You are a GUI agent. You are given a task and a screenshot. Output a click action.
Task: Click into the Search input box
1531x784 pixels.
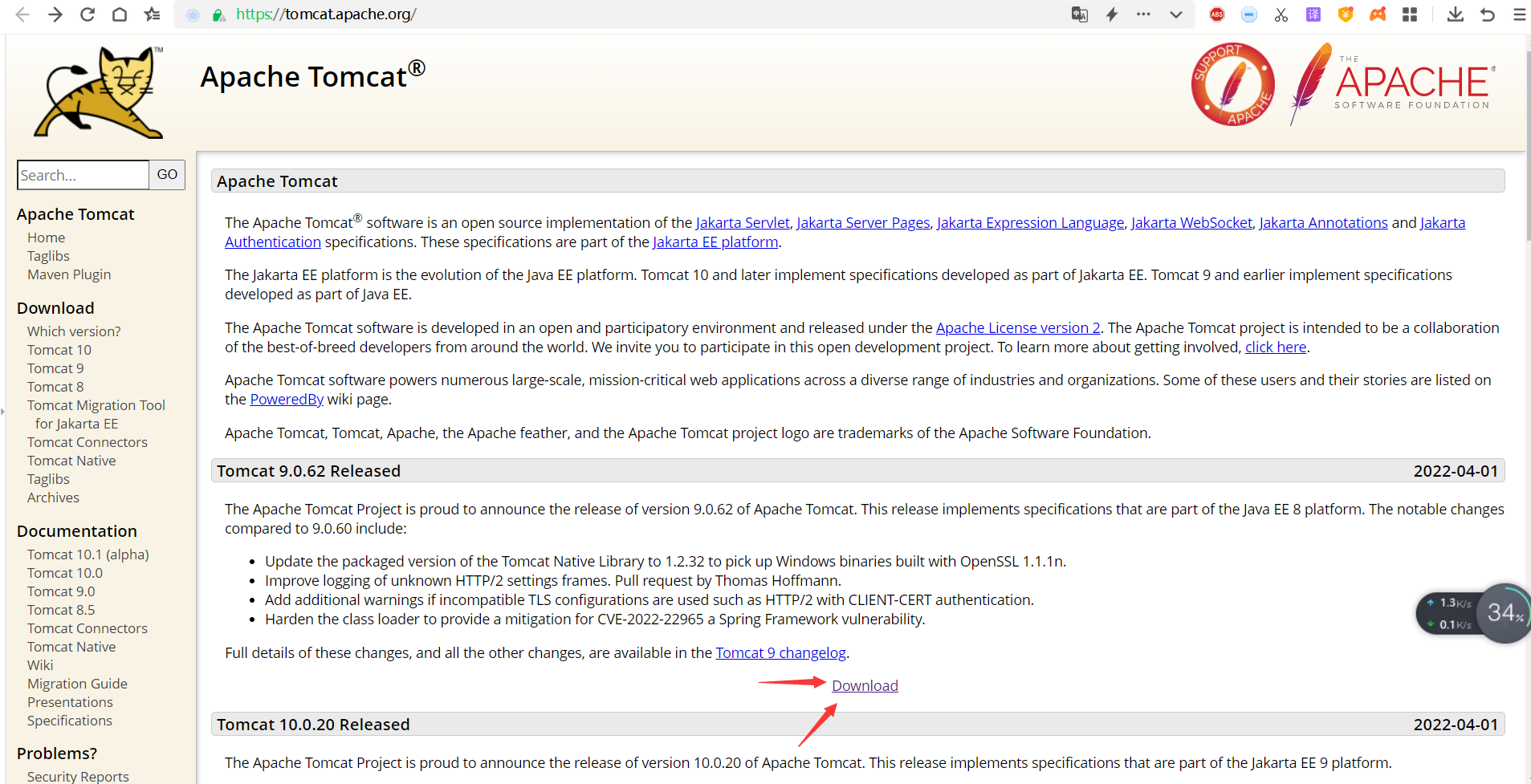point(83,175)
